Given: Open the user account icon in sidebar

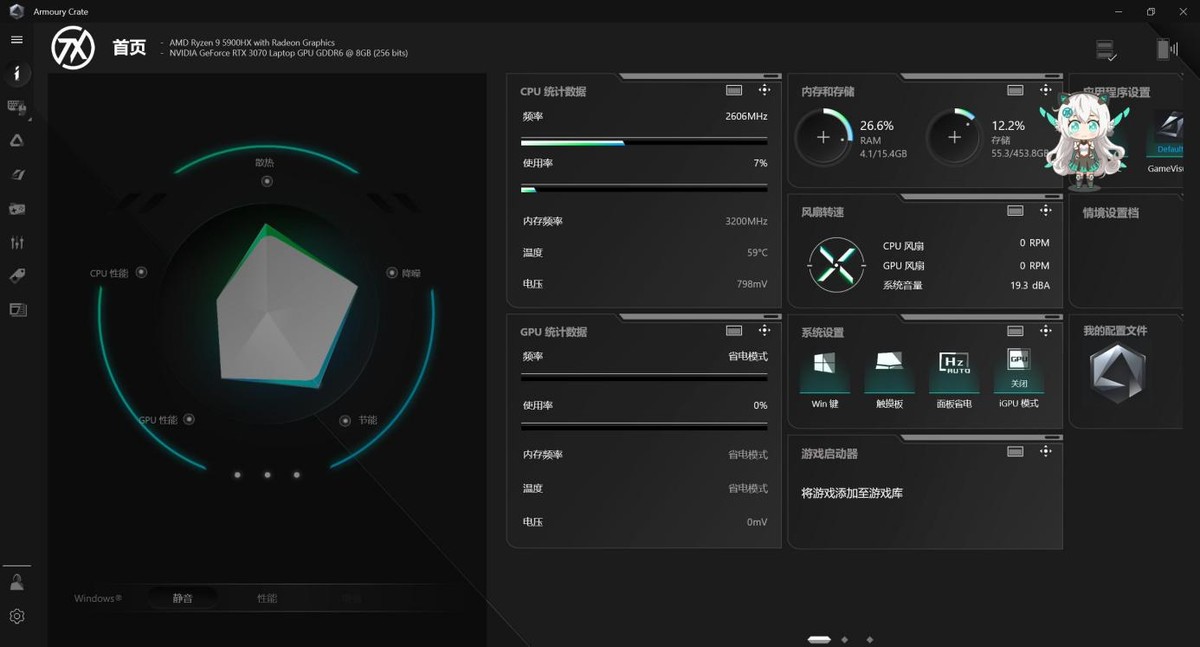Looking at the screenshot, I should pos(16,581).
